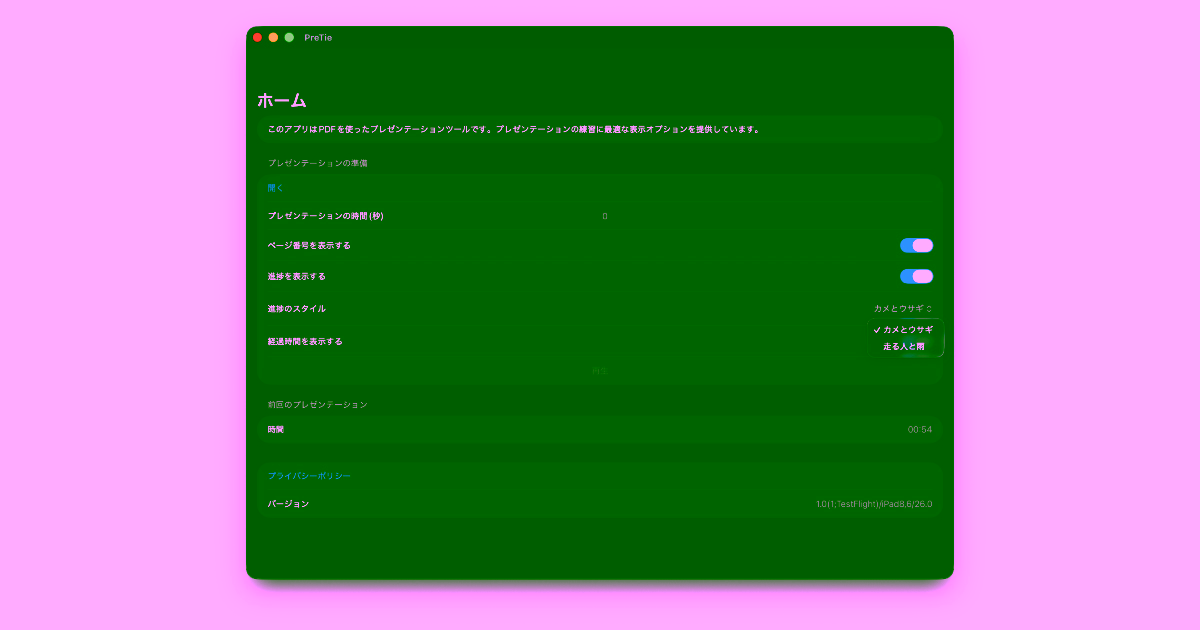Viewport: 1200px width, 630px height.
Task: Minimize the window using the yellow button
Action: (273, 38)
